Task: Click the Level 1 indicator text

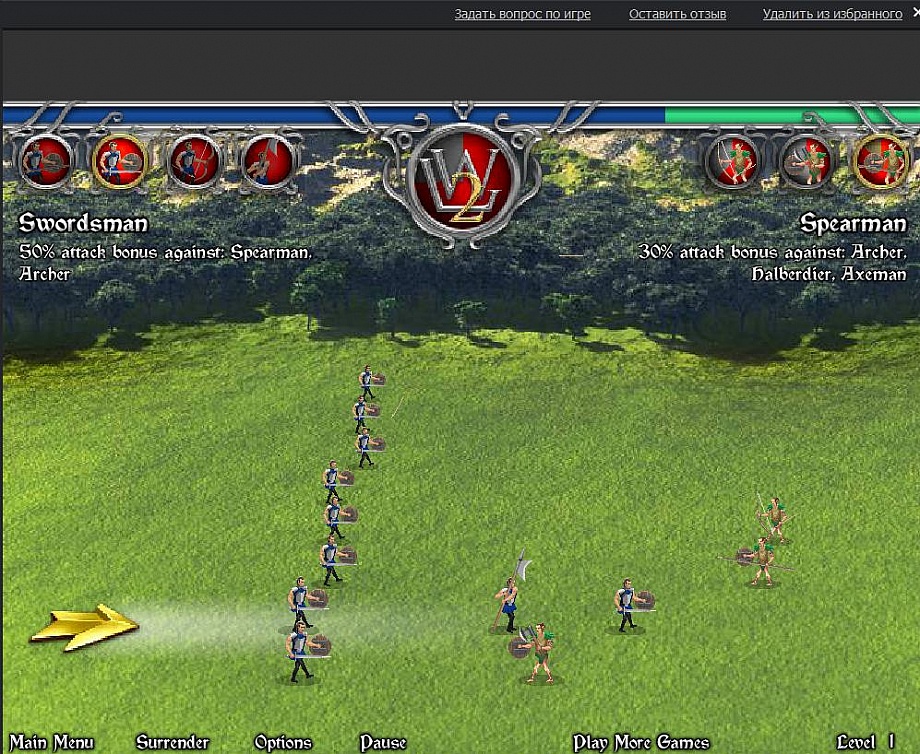Action: (x=866, y=742)
